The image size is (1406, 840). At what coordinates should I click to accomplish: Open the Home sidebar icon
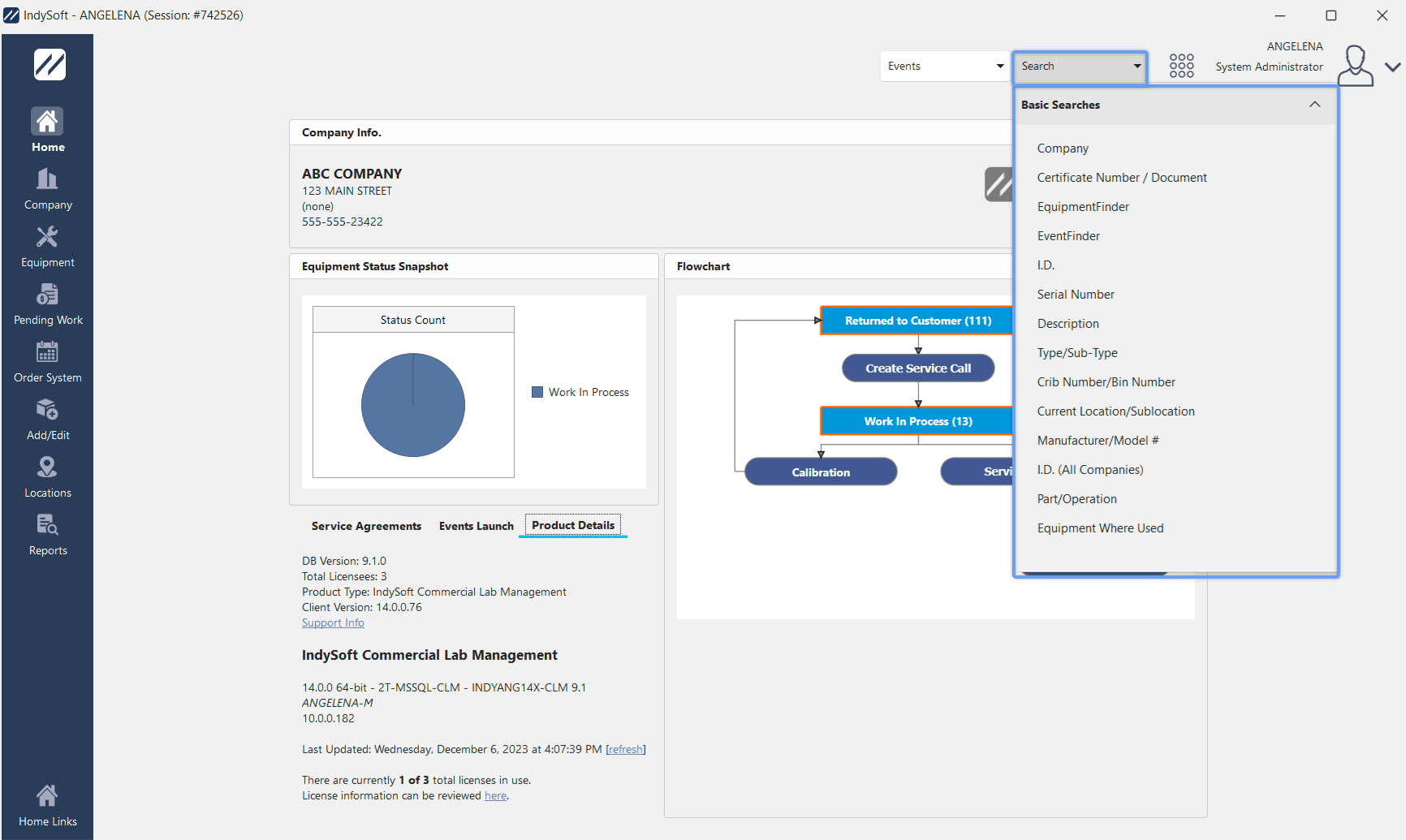tap(47, 122)
